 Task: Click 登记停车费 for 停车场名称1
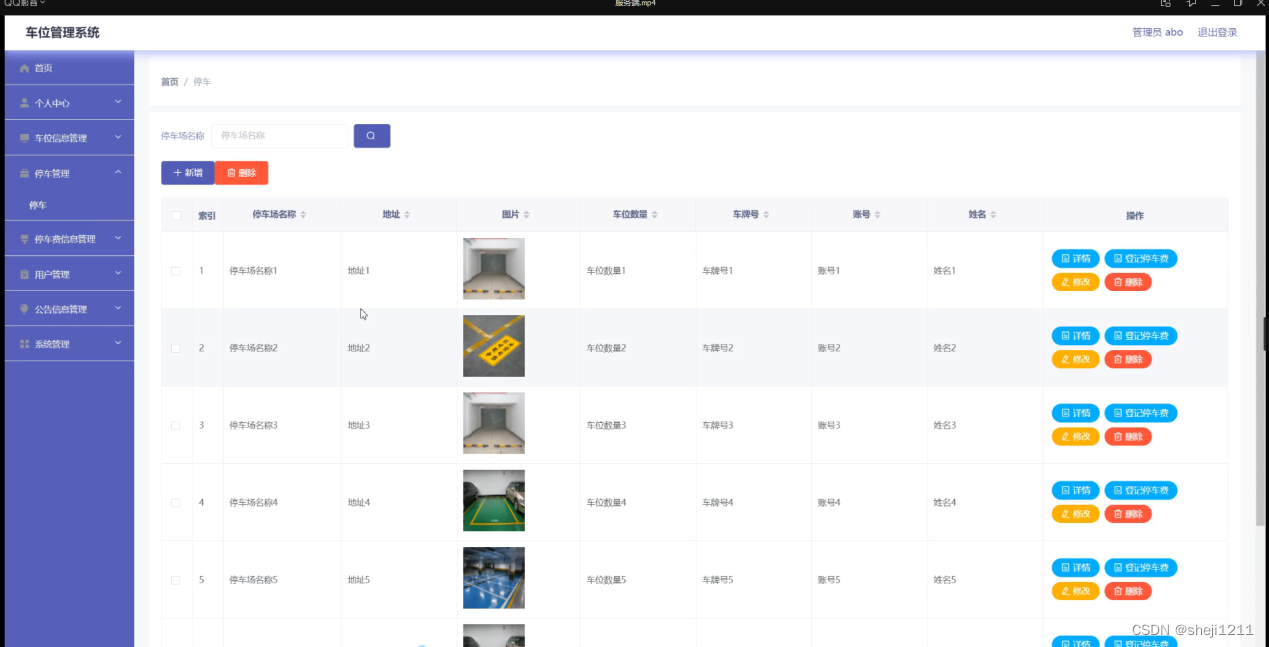(1140, 259)
